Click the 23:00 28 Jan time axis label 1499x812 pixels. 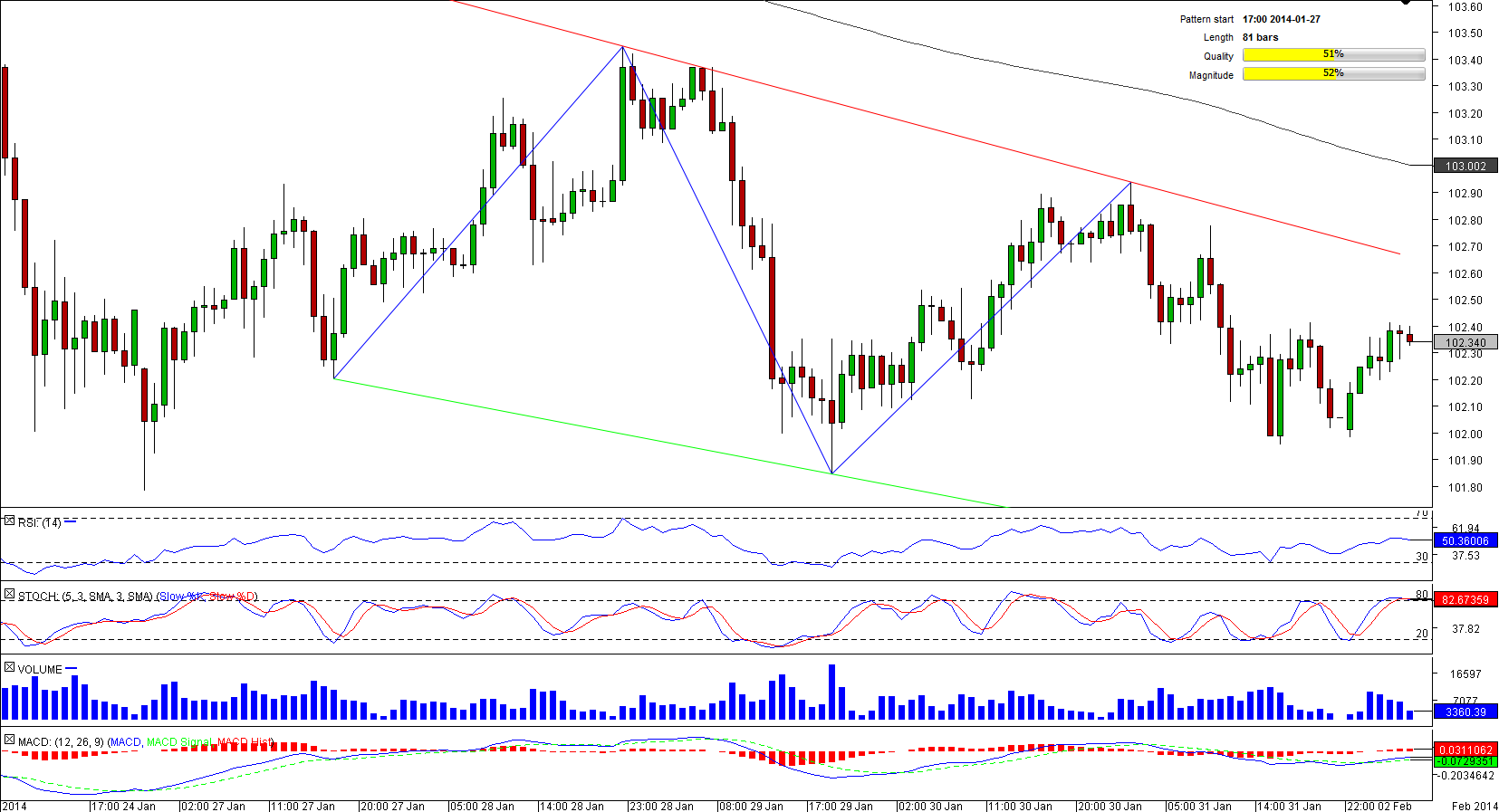662,806
